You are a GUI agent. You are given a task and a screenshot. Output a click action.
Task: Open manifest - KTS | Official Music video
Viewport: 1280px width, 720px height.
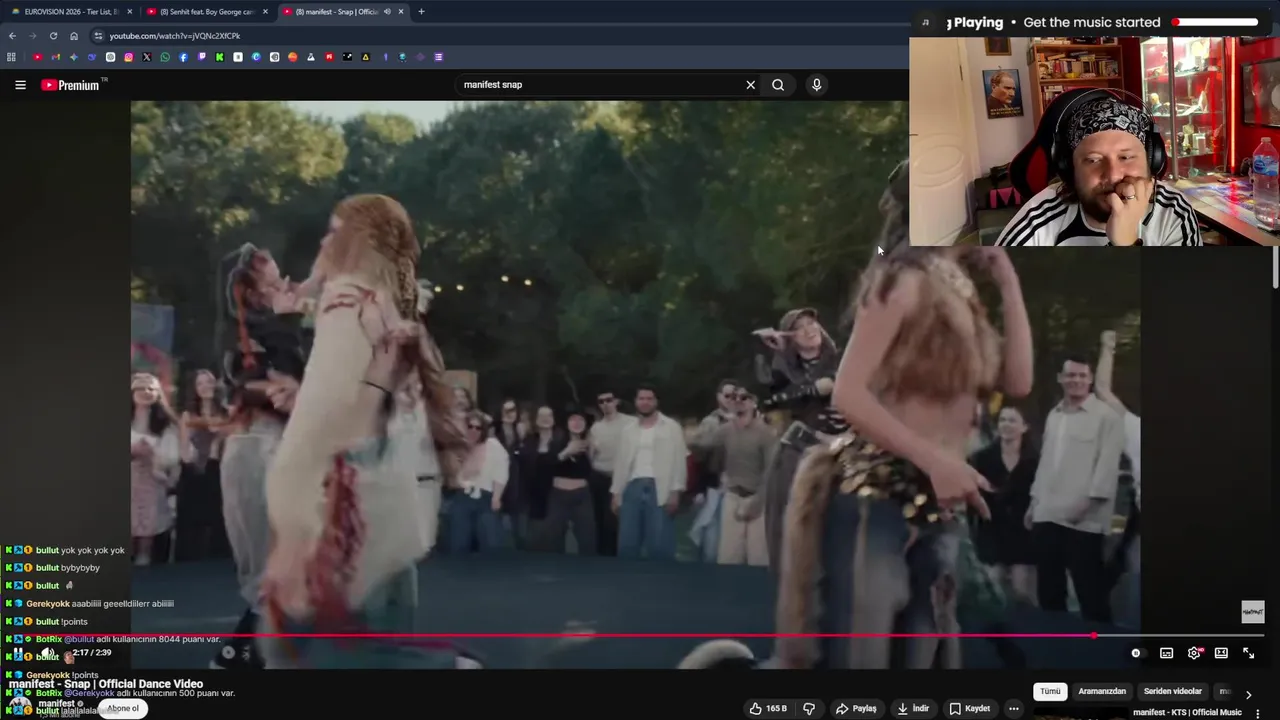[x=1187, y=713]
